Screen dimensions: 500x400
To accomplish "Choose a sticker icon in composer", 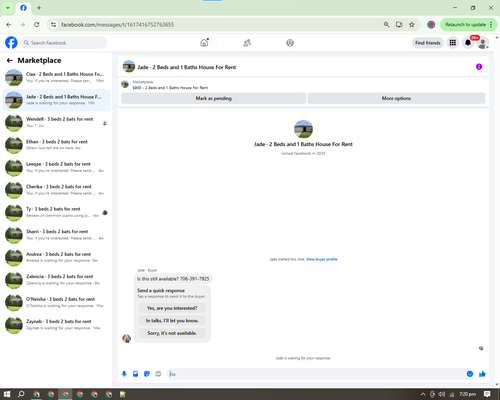I will coord(147,374).
